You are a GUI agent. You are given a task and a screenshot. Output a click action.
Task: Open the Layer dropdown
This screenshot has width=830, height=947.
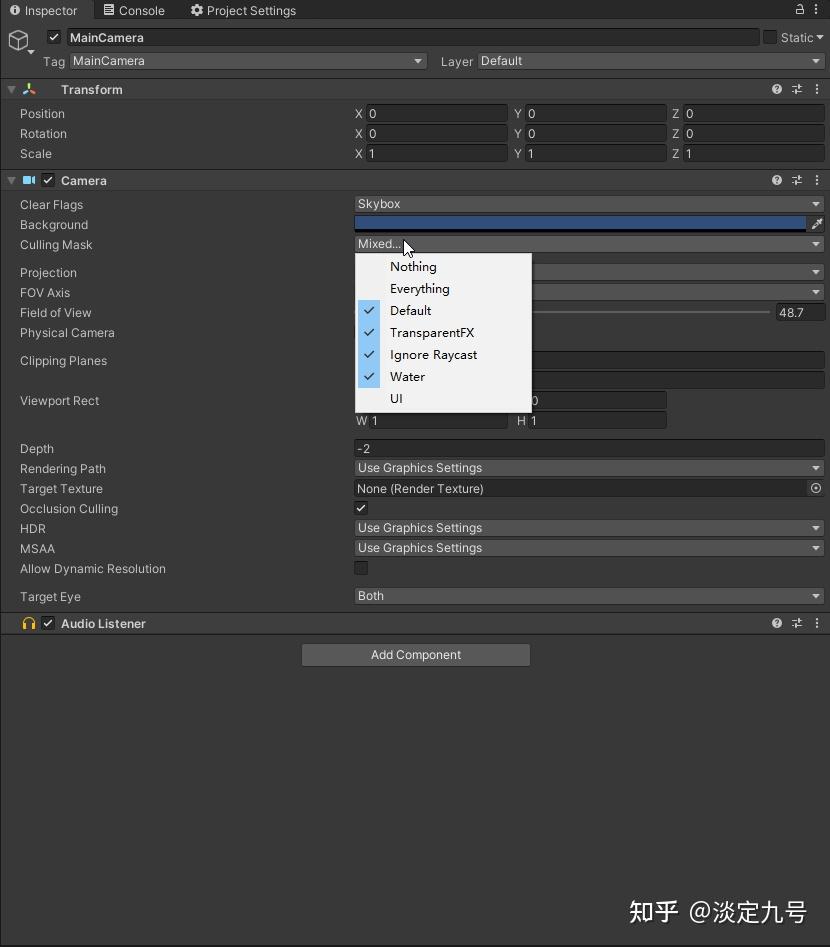[x=651, y=61]
